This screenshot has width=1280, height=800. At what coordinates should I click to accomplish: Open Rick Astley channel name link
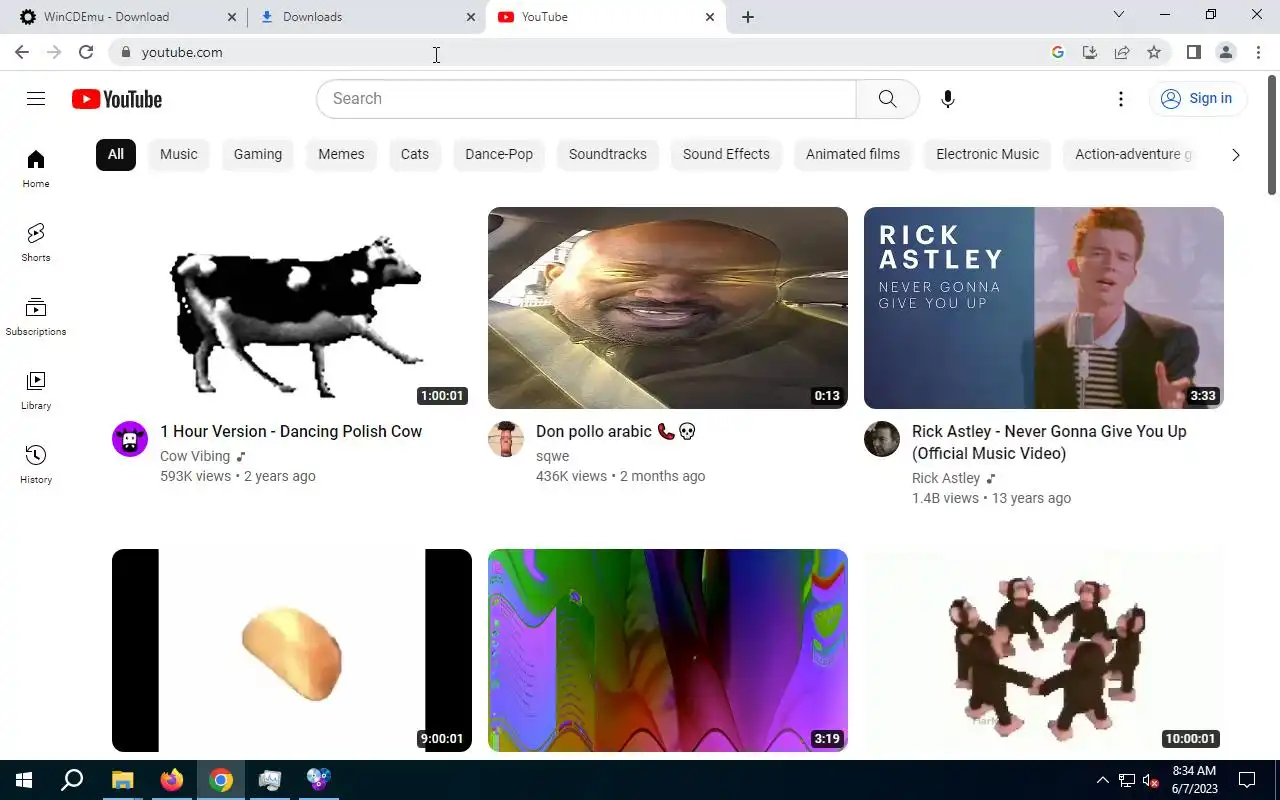pyautogui.click(x=946, y=478)
